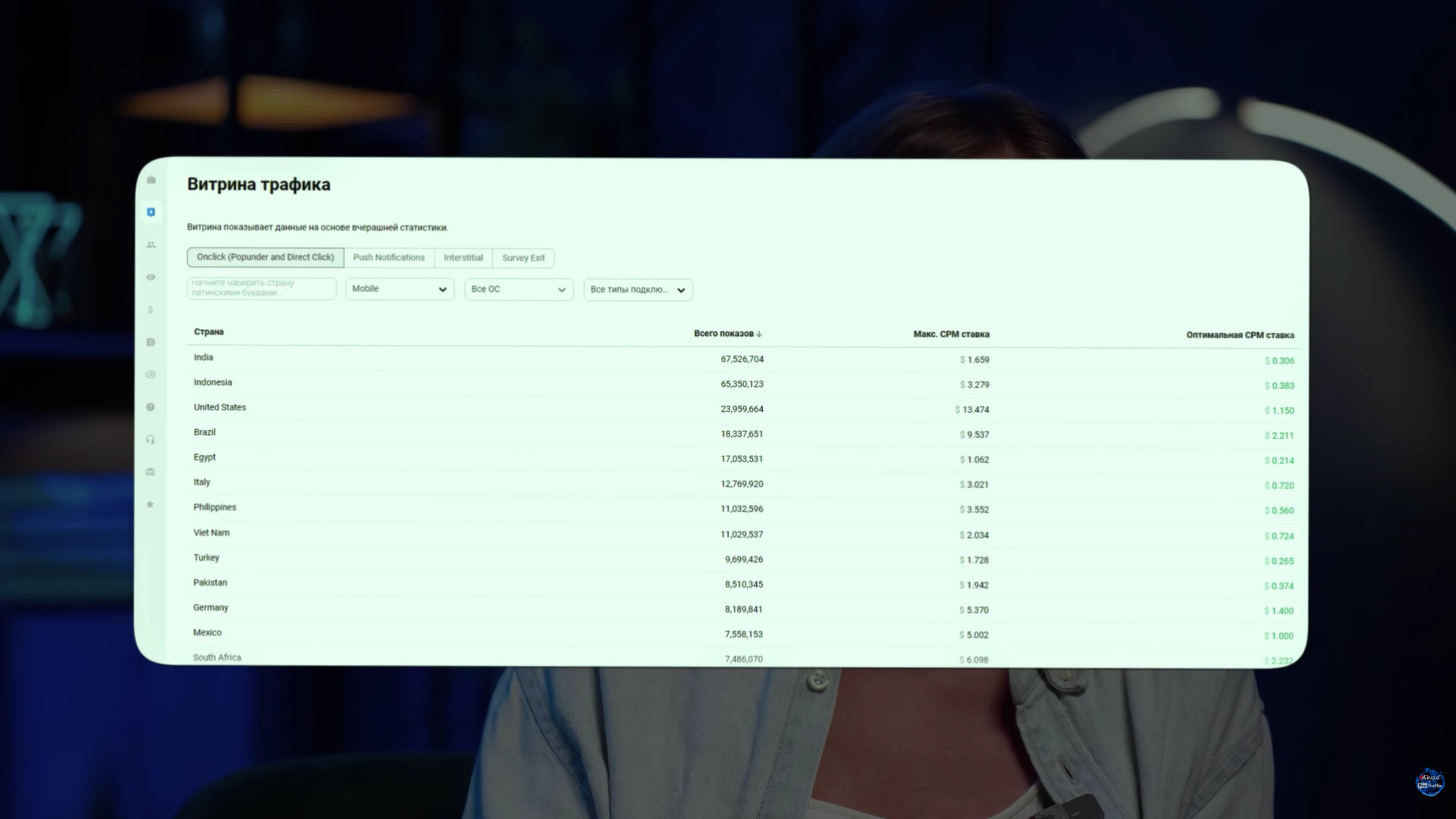Click Germany's max CPM $ 5.370
The height and width of the screenshot is (819, 1456).
point(974,610)
